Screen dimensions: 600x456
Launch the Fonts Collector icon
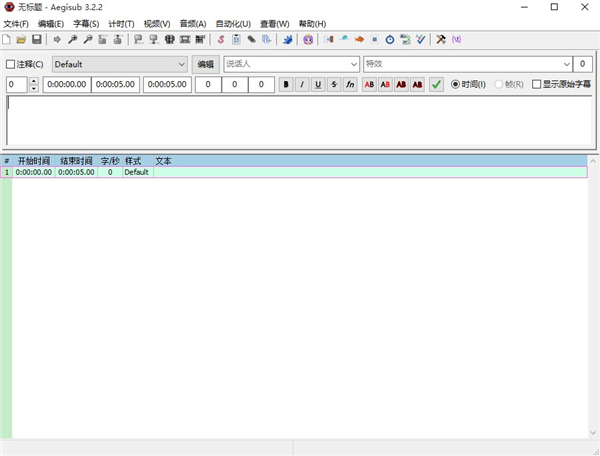(x=267, y=39)
